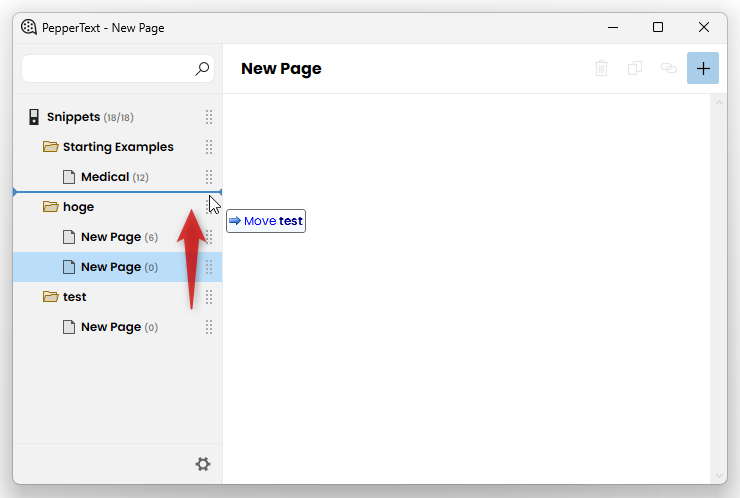Image resolution: width=740 pixels, height=498 pixels.
Task: Click the Starting Examples folder icon
Action: pos(50,147)
